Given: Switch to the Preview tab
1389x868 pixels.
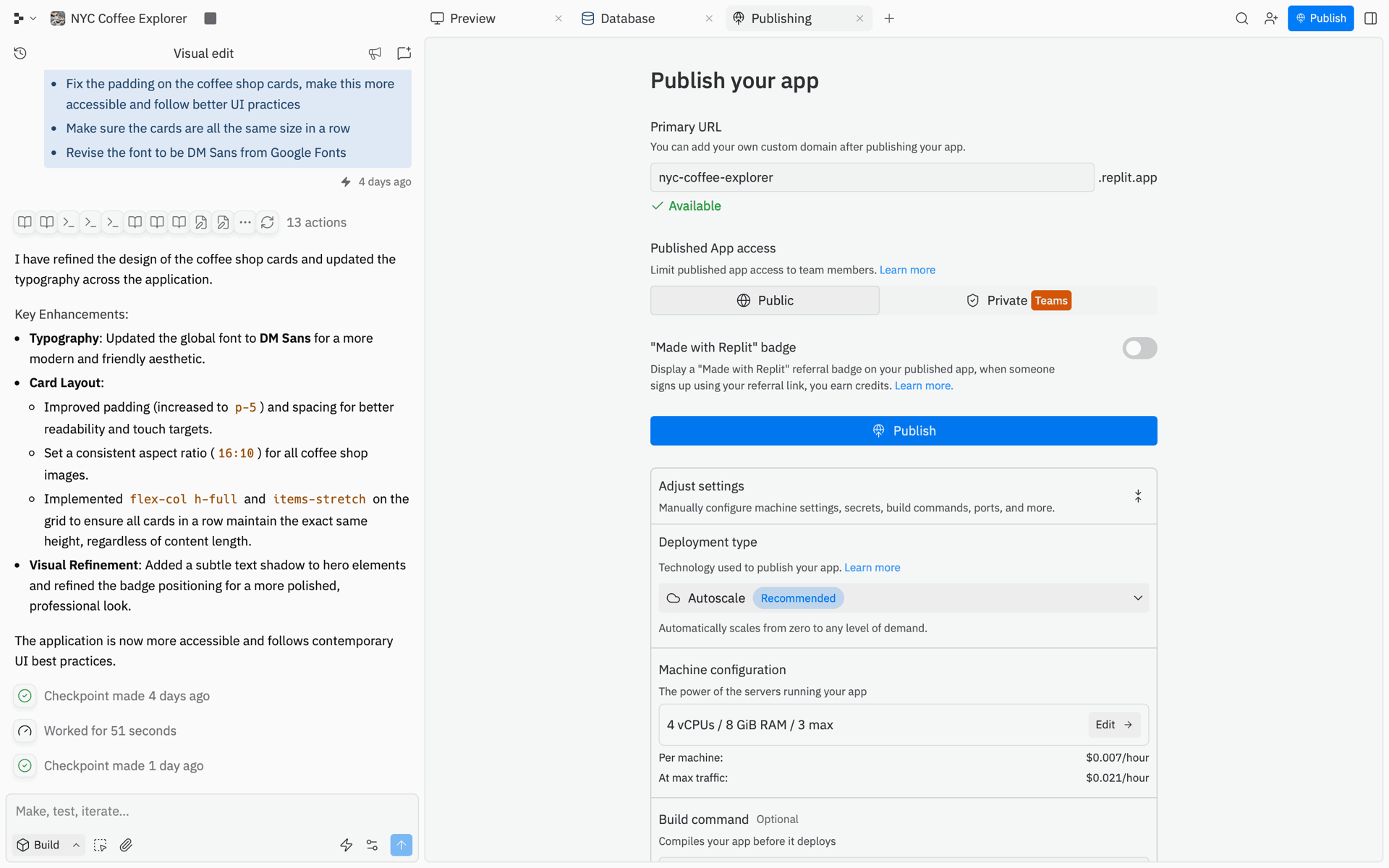Looking at the screenshot, I should [472, 19].
